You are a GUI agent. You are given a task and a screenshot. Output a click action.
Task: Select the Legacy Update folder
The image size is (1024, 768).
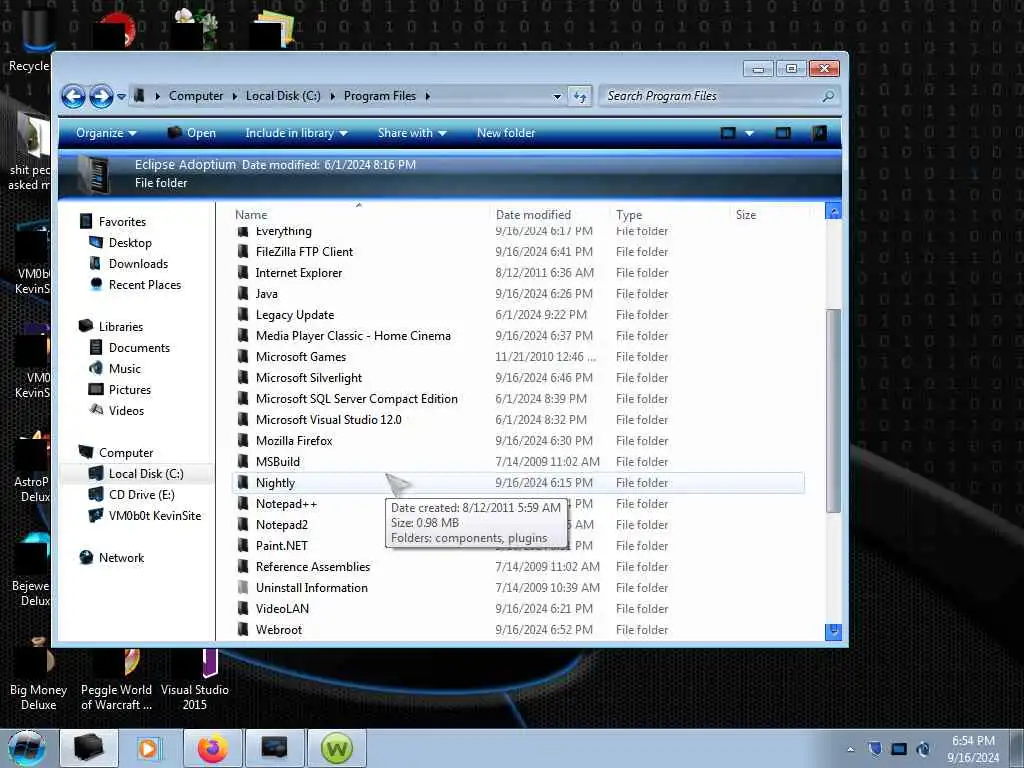pyautogui.click(x=295, y=315)
